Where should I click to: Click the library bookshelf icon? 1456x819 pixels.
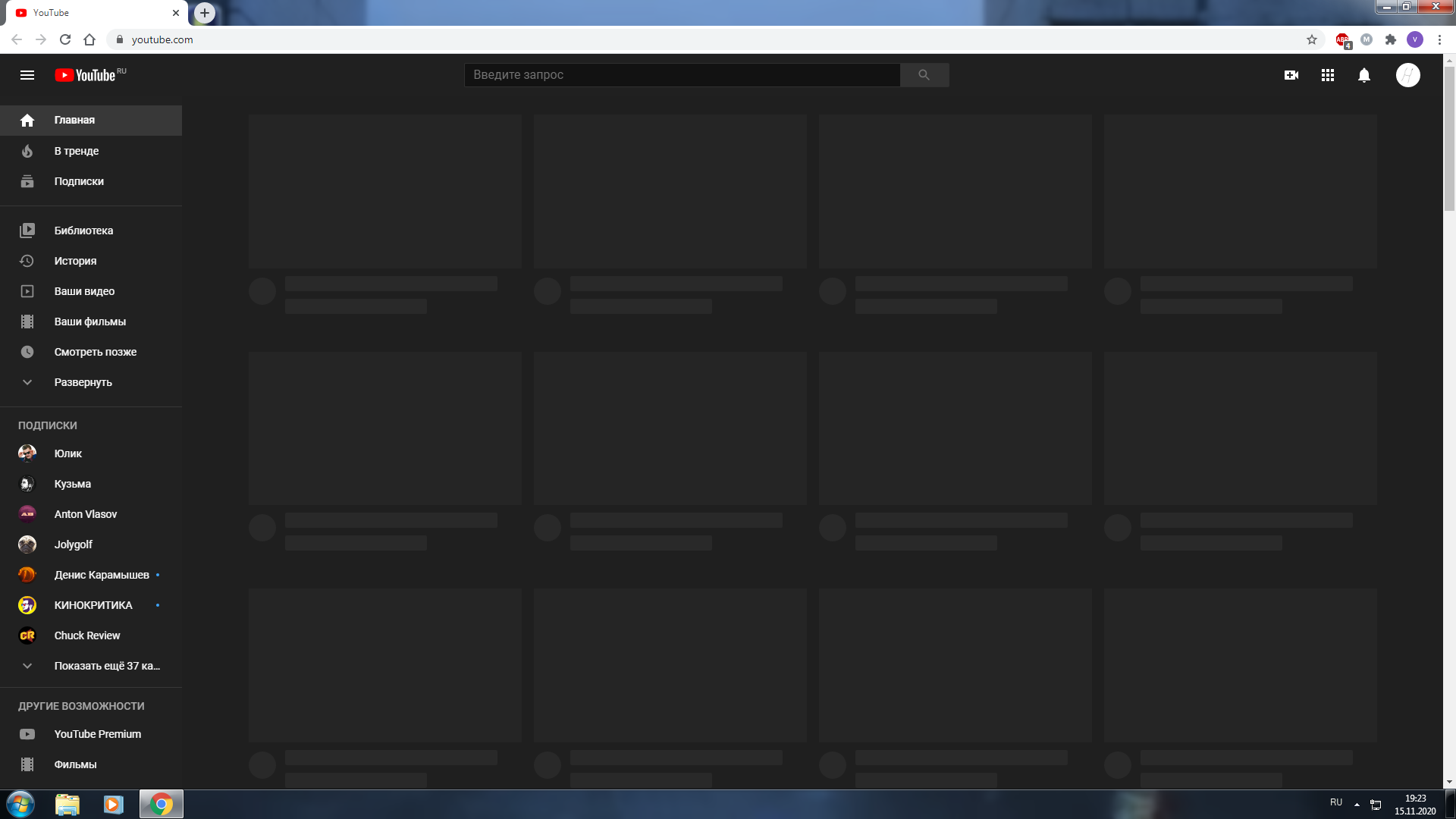(x=27, y=230)
